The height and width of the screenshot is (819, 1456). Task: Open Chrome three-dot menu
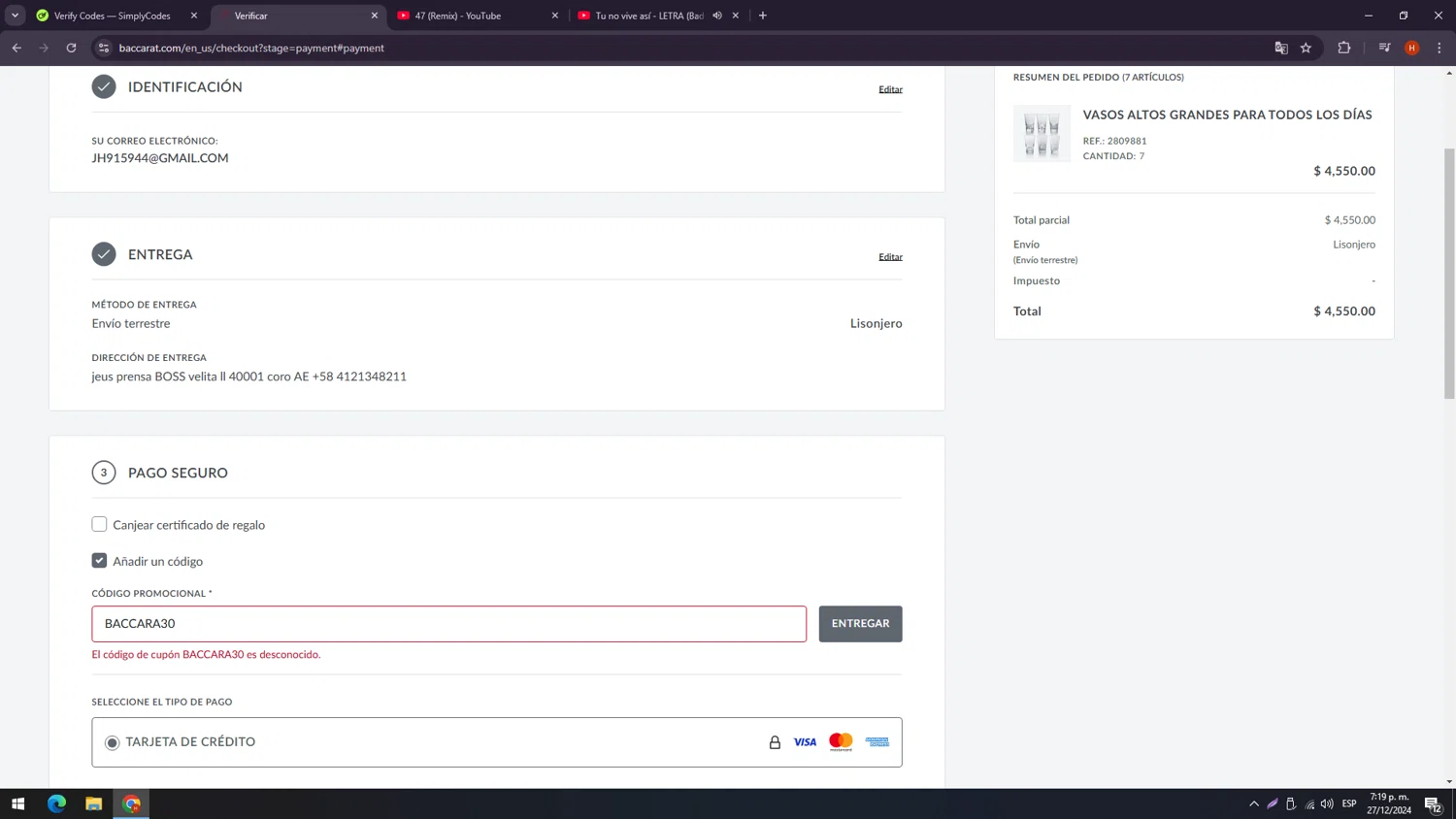[1439, 48]
